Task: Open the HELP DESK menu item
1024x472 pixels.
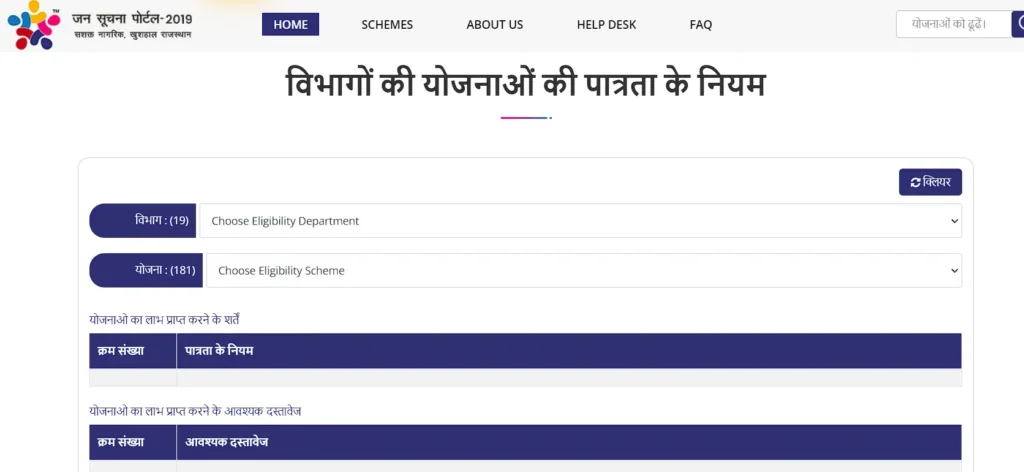Action: point(606,25)
